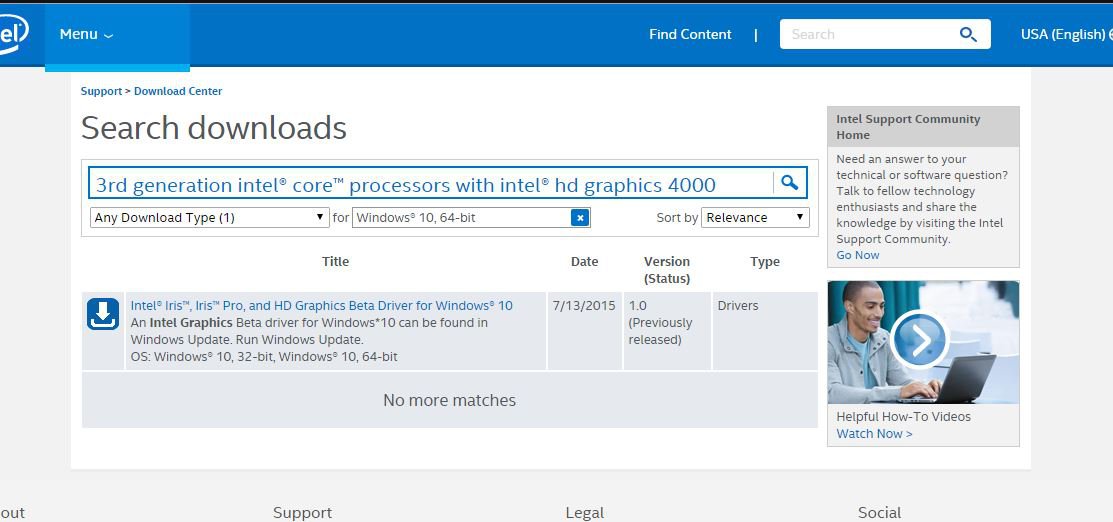This screenshot has width=1113, height=522.
Task: Click the Intel logo in header
Action: [x=12, y=35]
